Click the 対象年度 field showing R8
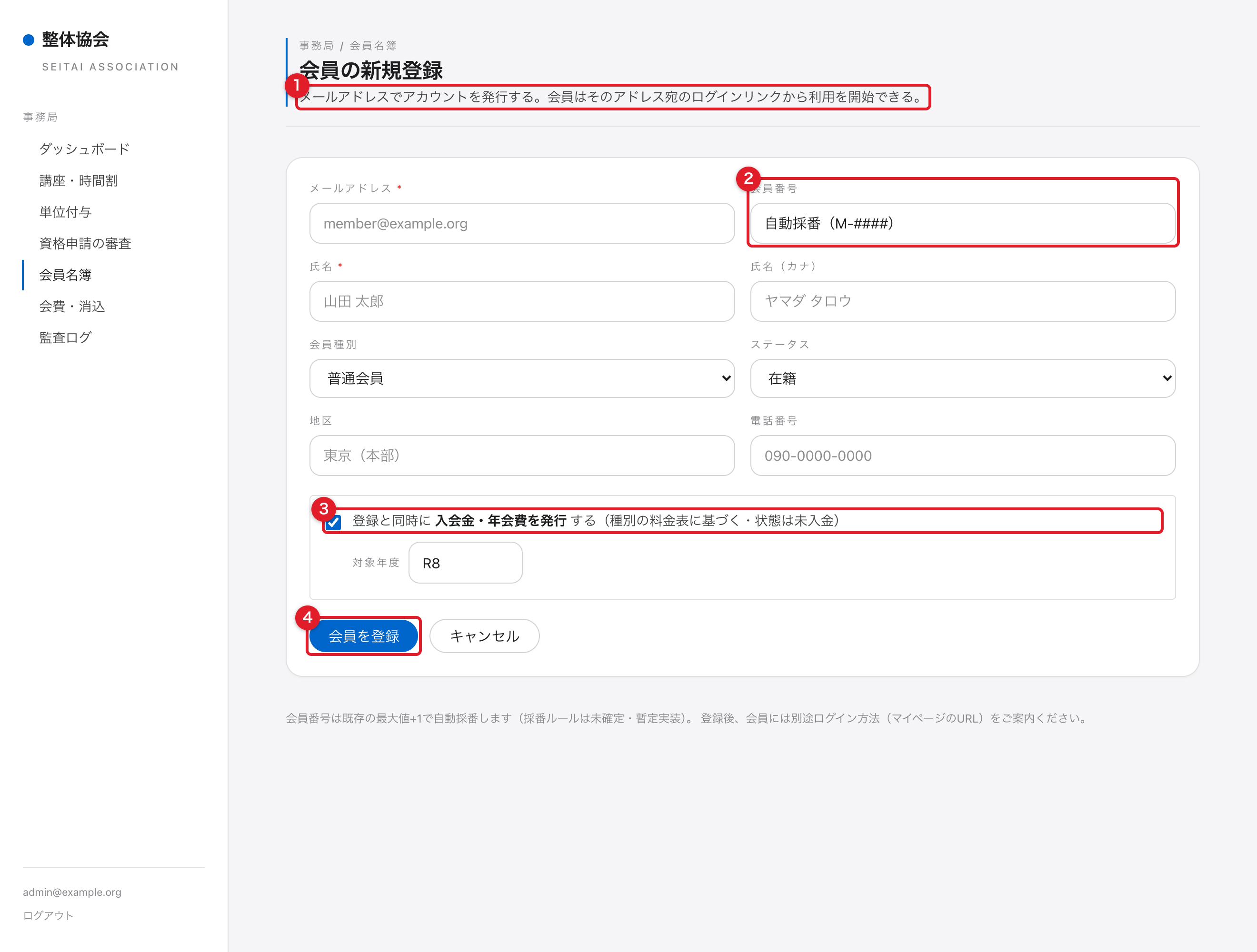1257x952 pixels. pyautogui.click(x=465, y=563)
